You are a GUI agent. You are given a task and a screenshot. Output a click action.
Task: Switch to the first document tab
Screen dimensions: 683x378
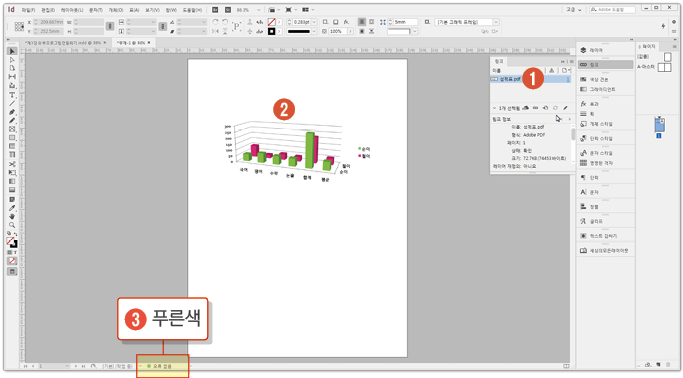click(x=65, y=43)
